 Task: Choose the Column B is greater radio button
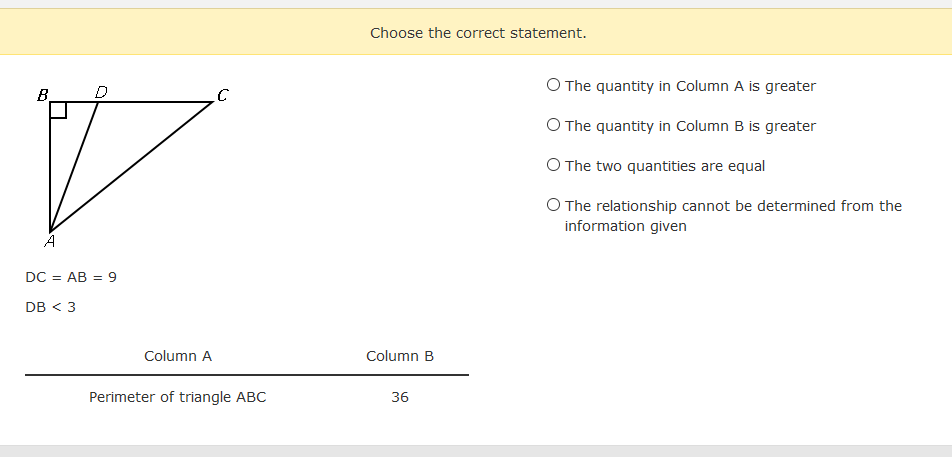553,125
